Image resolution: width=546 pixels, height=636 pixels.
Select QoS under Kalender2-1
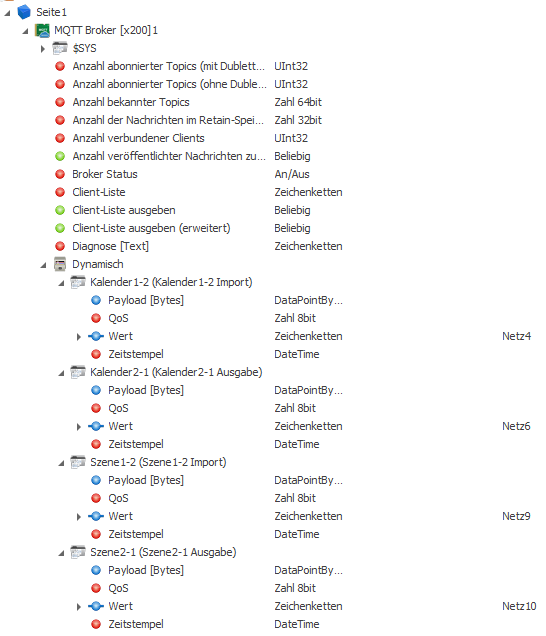[118, 408]
